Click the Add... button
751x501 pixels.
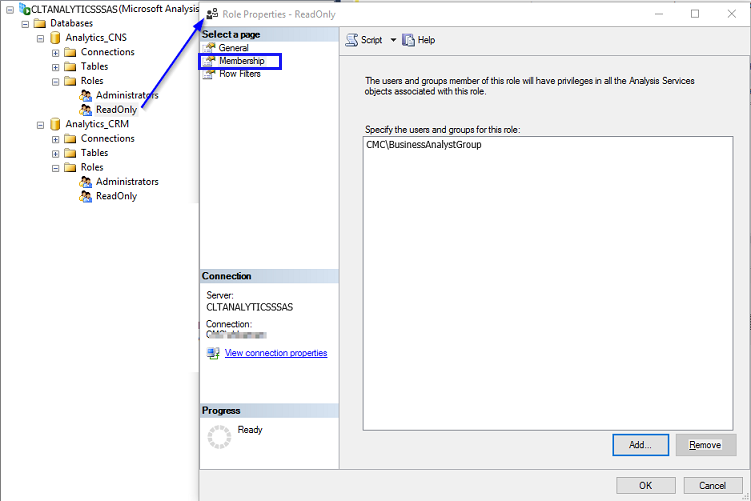641,445
